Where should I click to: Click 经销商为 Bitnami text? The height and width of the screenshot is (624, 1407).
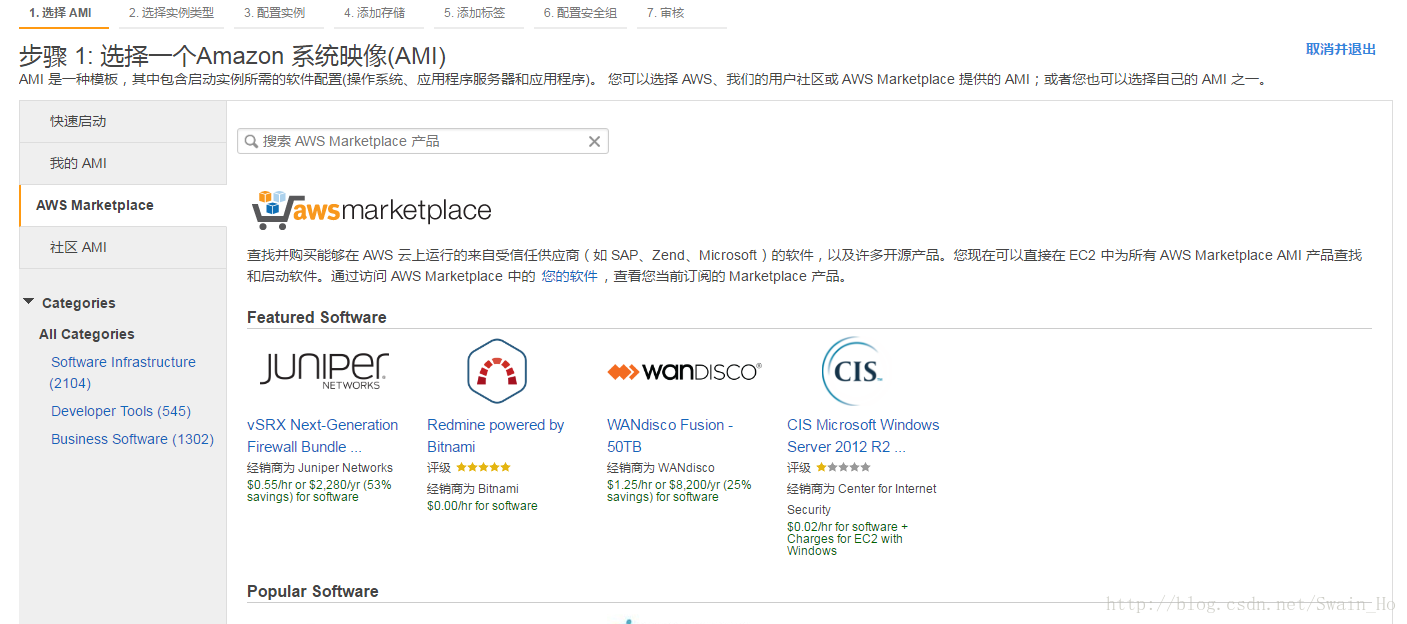(473, 489)
